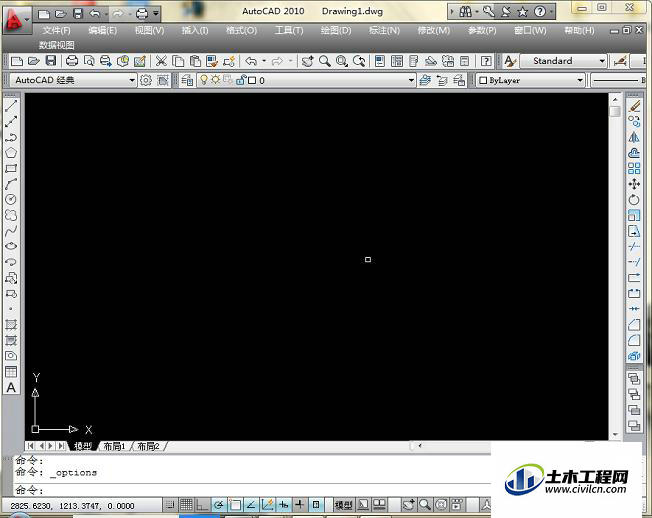Viewport: 652px width, 518px height.
Task: Click the Pan realtime icon
Action: [x=307, y=61]
